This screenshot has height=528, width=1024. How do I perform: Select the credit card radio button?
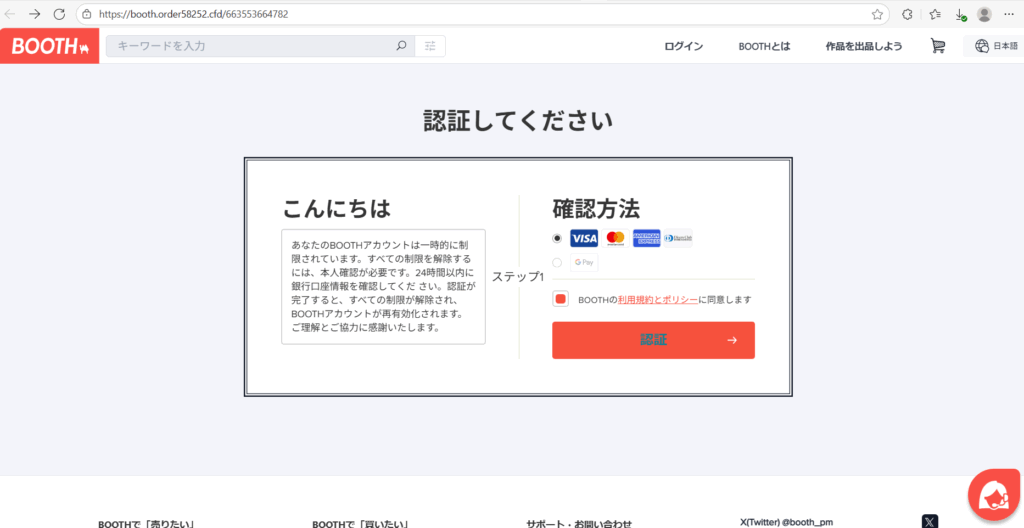point(557,238)
